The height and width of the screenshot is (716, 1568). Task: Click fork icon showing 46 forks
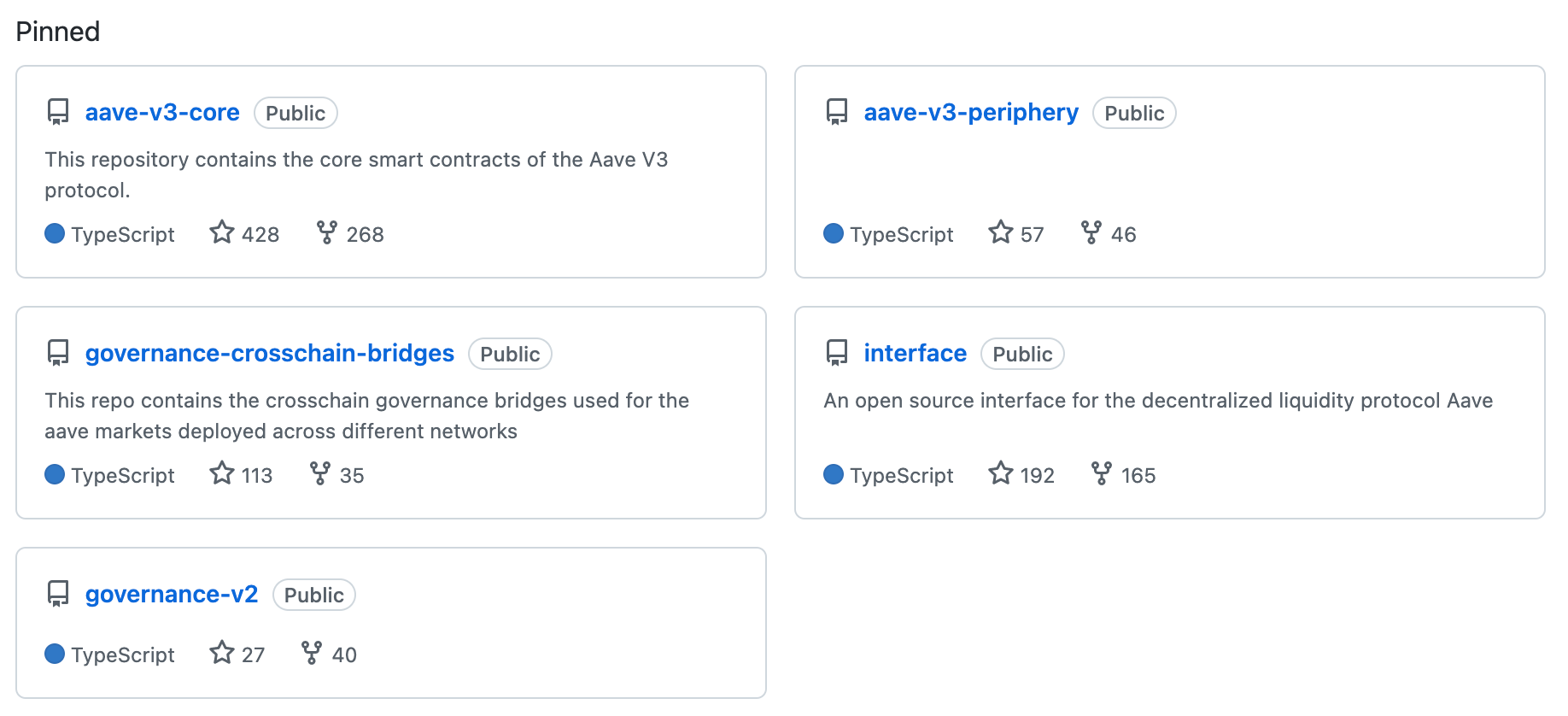coord(1091,232)
